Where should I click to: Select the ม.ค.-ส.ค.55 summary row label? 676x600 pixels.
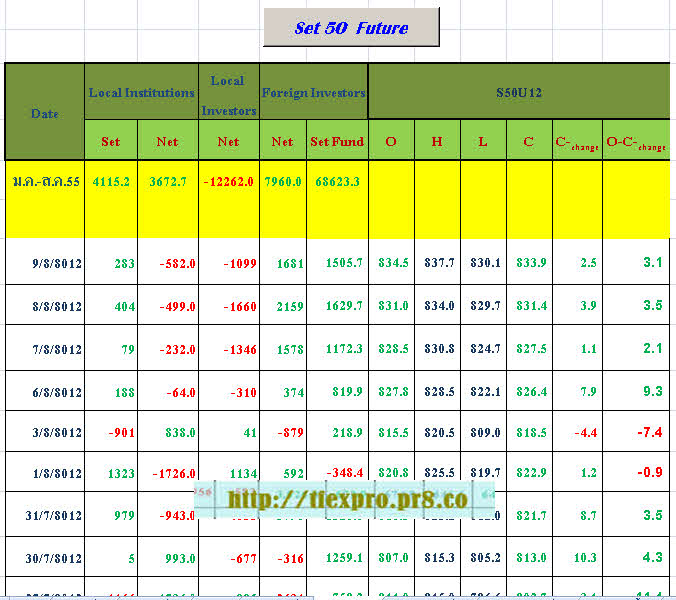[x=45, y=182]
